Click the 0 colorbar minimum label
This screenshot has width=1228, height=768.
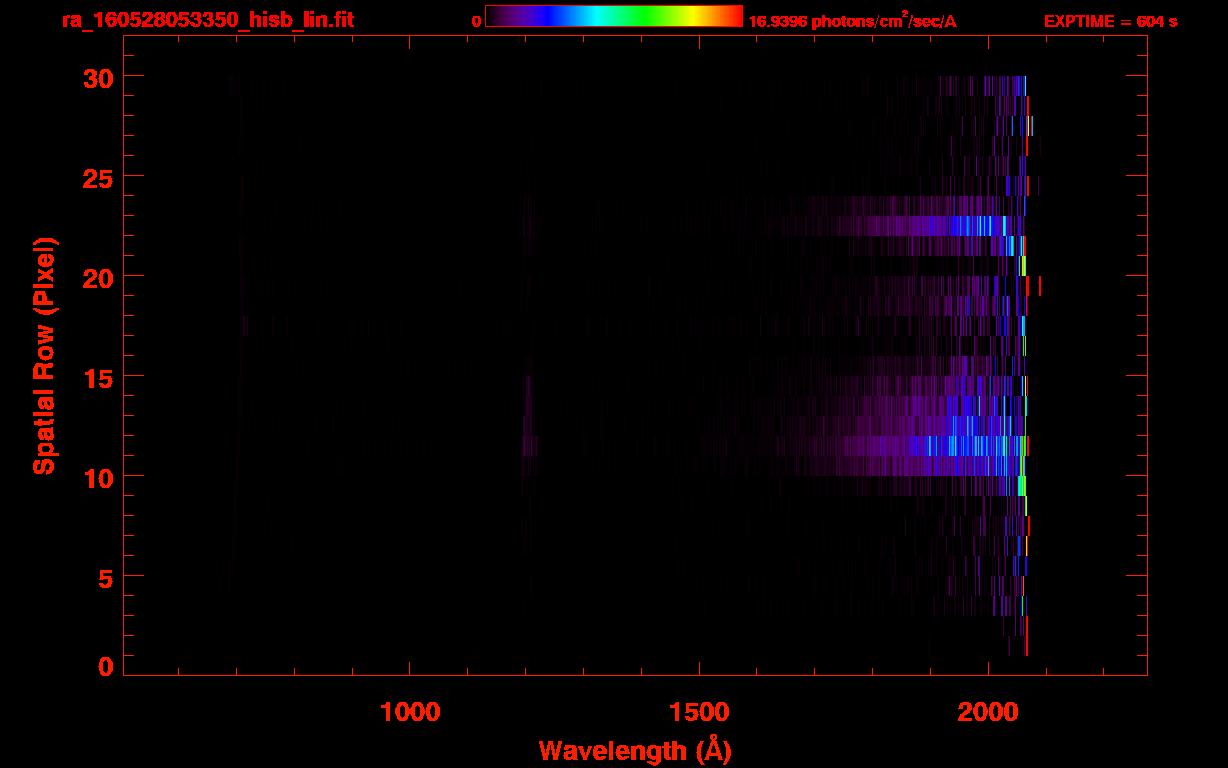pyautogui.click(x=476, y=22)
